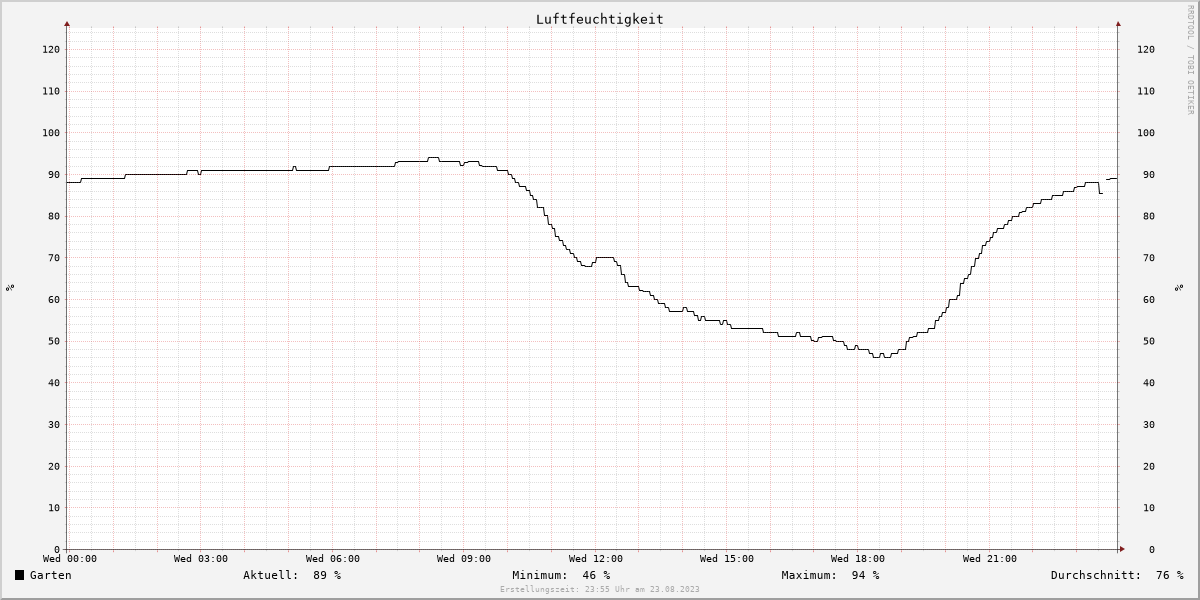The width and height of the screenshot is (1200, 600).
Task: Select the Aktuell 89 % value
Action: (327, 575)
